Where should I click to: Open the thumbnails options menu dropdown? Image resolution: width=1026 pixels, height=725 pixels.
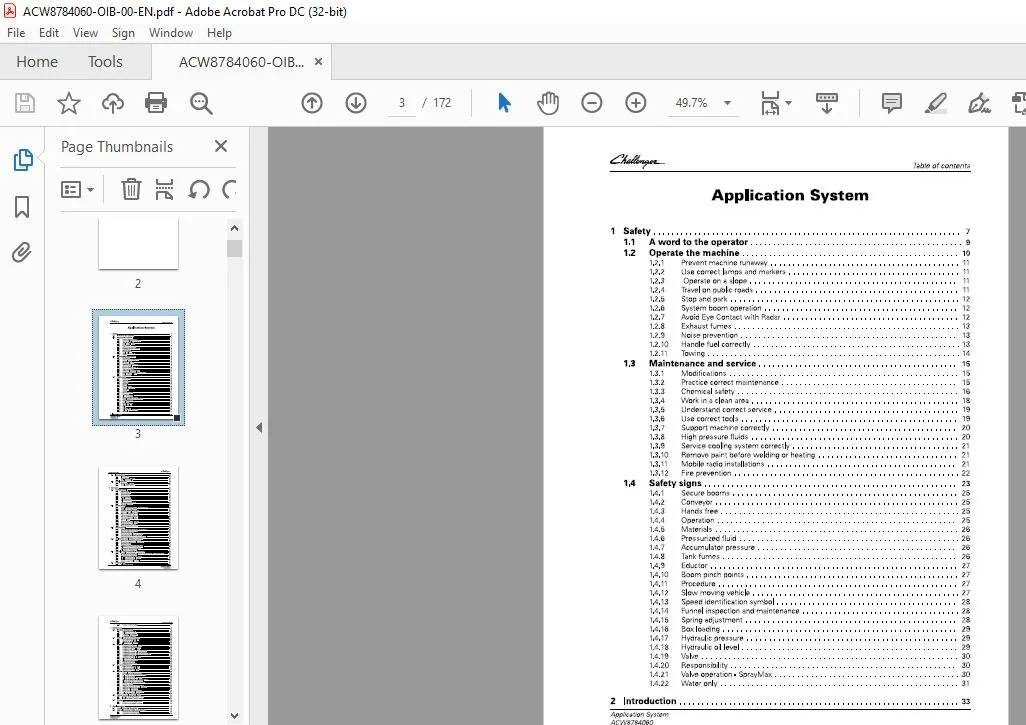click(x=77, y=190)
